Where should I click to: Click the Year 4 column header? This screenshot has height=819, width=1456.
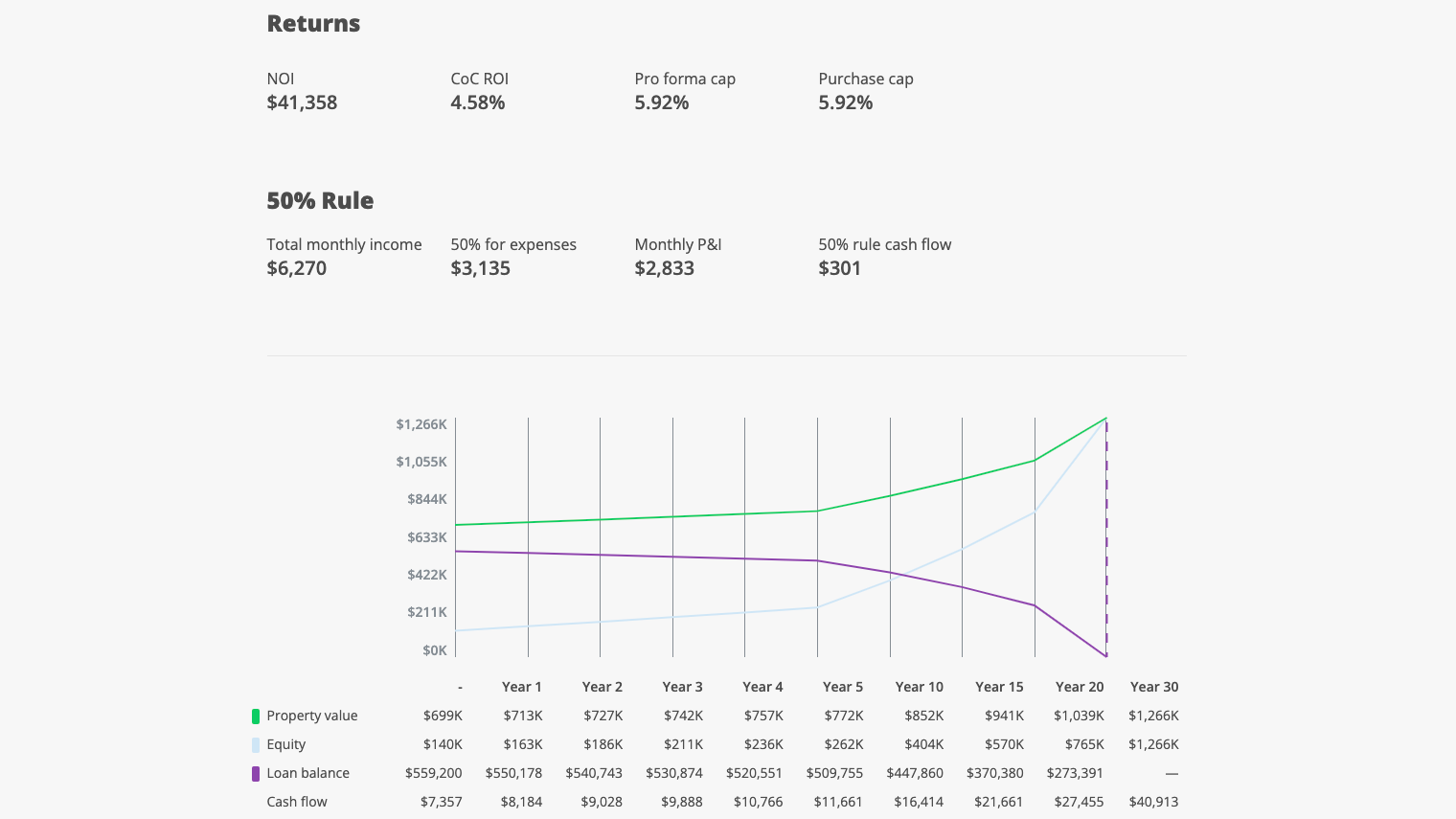coord(762,687)
